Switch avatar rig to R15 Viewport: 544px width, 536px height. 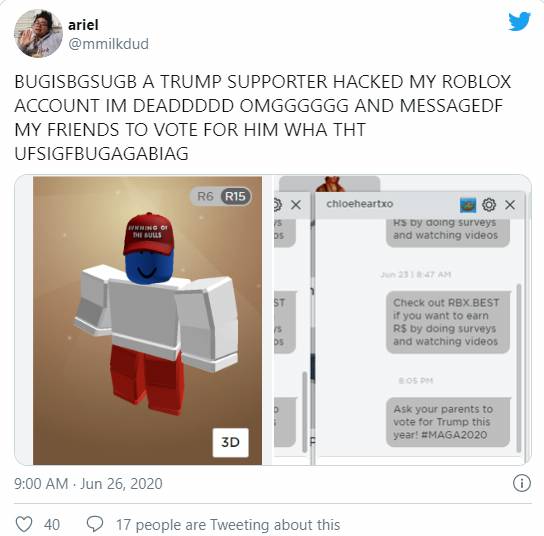(235, 196)
